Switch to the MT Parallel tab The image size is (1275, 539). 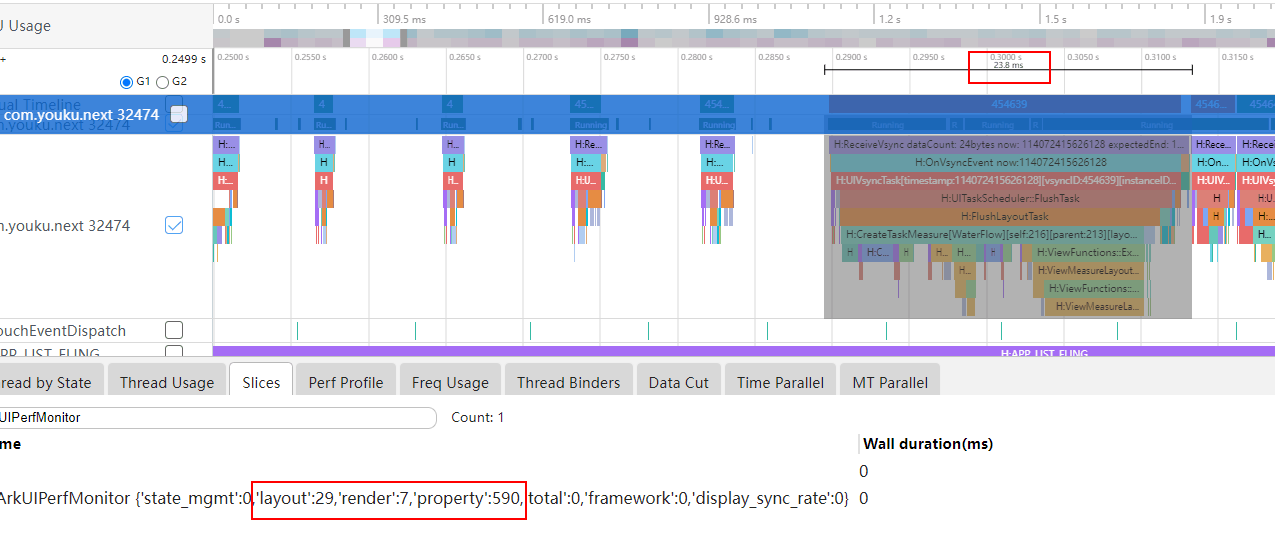click(889, 382)
